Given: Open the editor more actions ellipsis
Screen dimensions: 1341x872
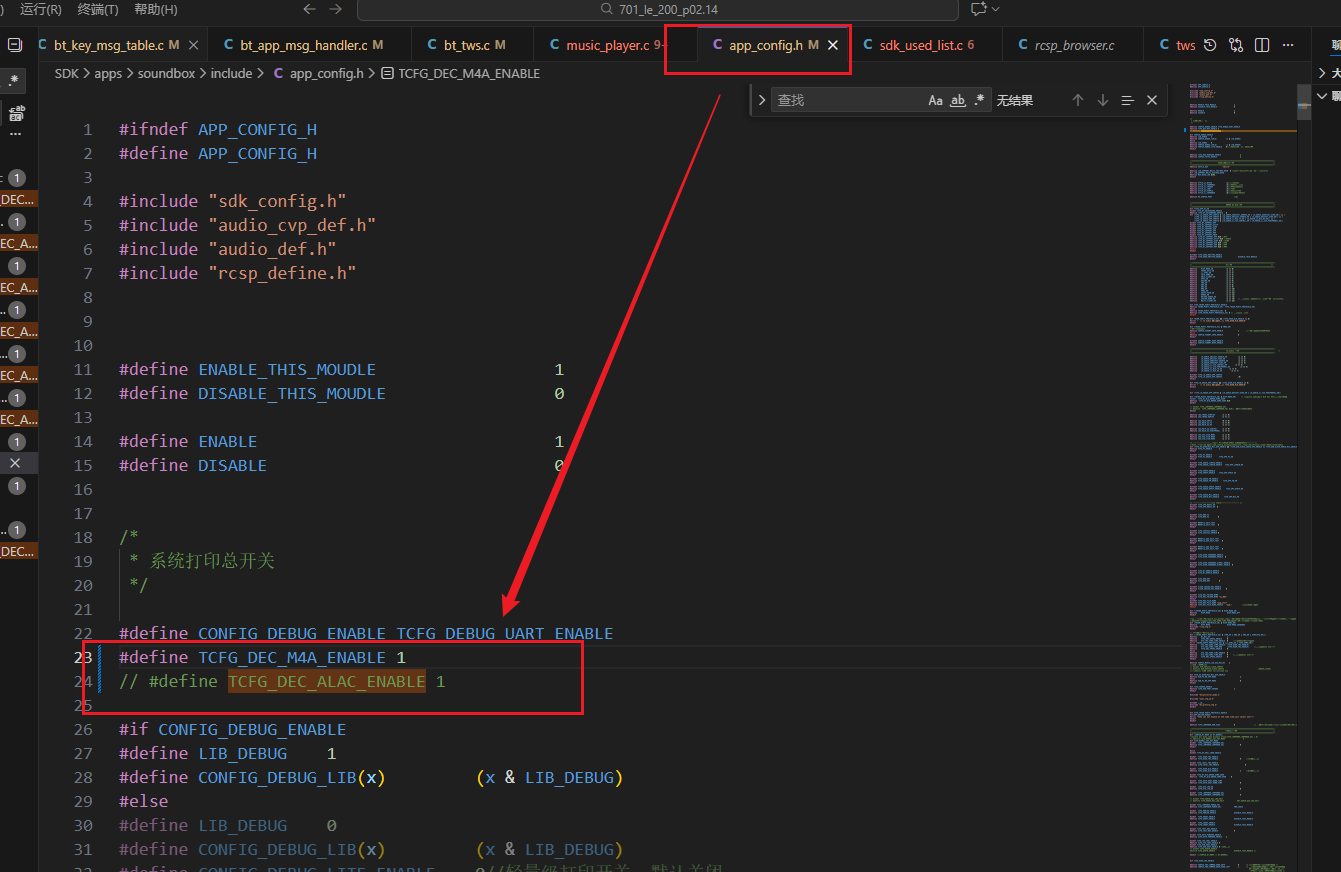Looking at the screenshot, I should (x=1288, y=45).
